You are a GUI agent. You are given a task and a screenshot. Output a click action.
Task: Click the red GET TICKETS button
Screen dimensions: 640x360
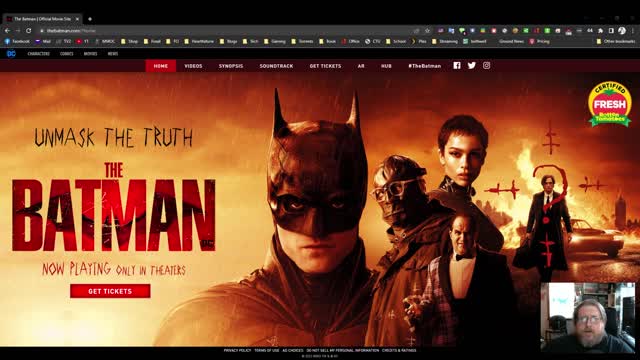click(110, 291)
